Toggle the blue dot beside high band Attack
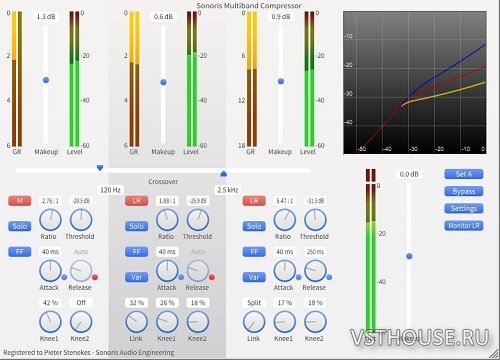Viewport: 500px width, 360px height. [x=299, y=277]
